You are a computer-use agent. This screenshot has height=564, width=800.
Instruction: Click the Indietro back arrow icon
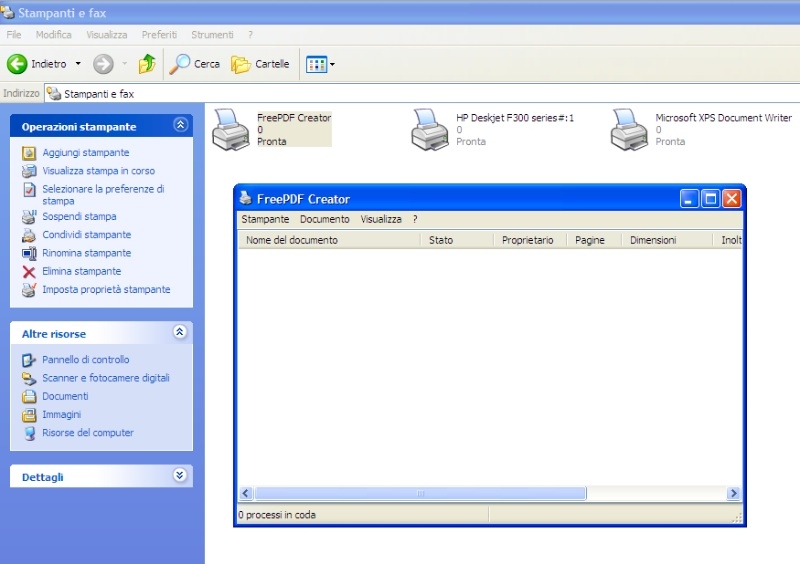(x=17, y=64)
